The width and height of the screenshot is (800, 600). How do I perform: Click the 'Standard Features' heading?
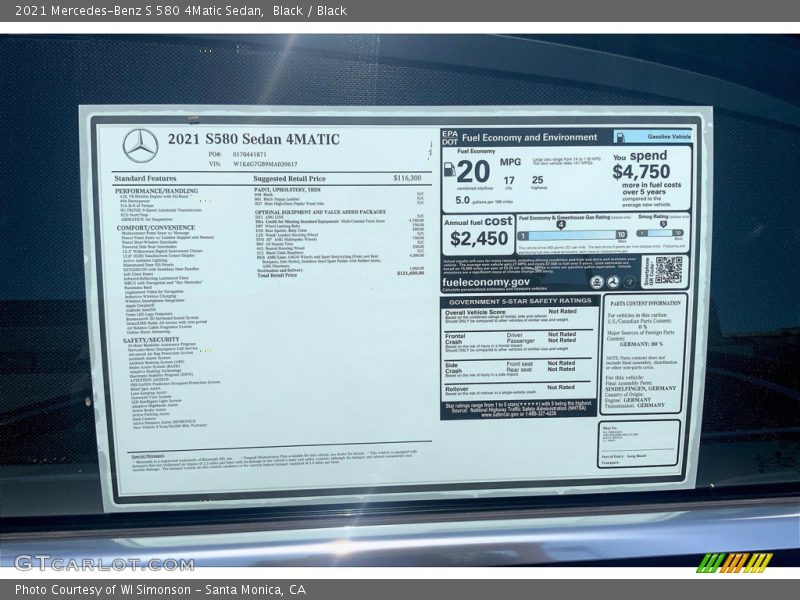point(145,179)
